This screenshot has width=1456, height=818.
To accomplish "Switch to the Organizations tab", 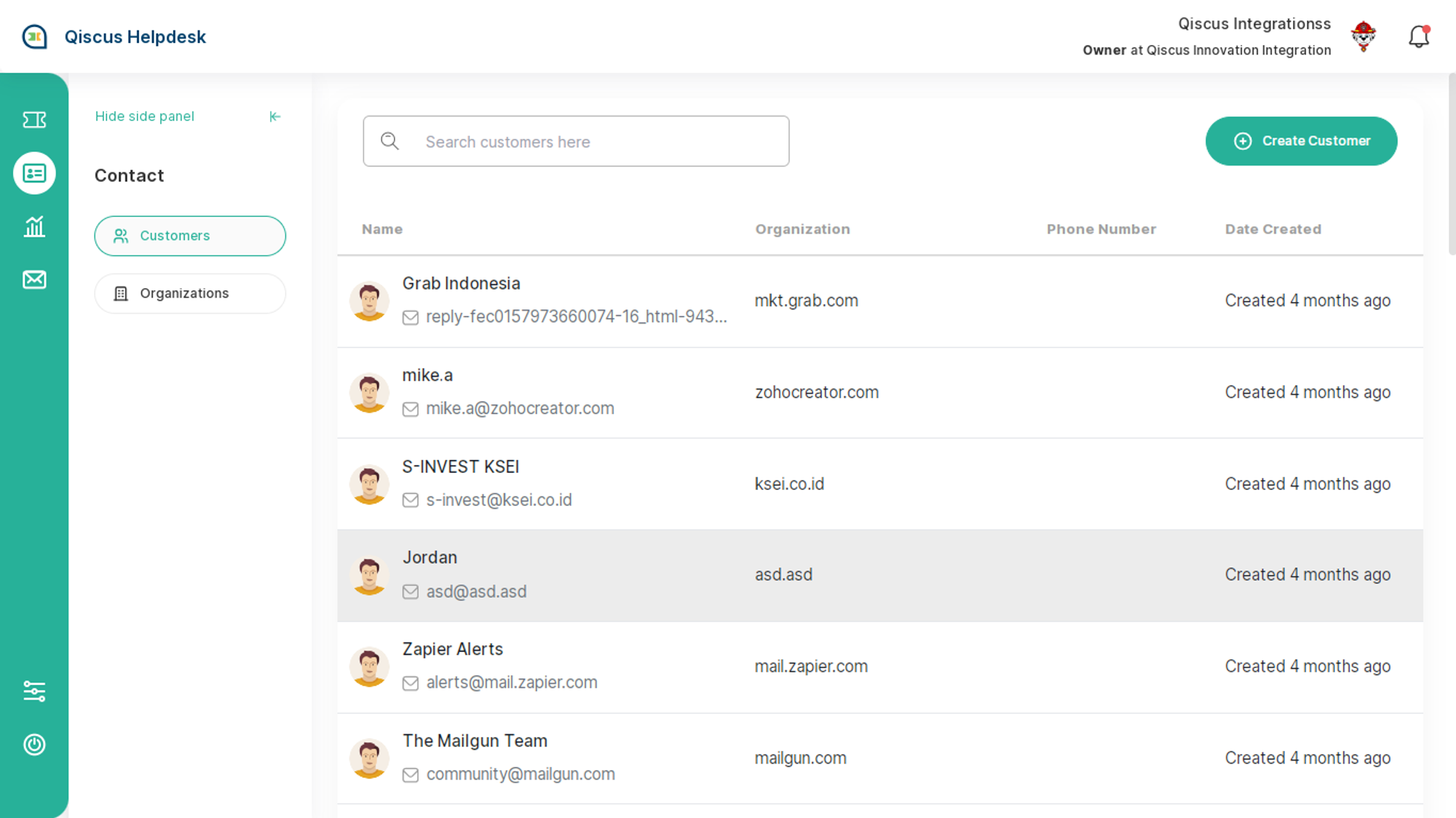I will [x=190, y=293].
